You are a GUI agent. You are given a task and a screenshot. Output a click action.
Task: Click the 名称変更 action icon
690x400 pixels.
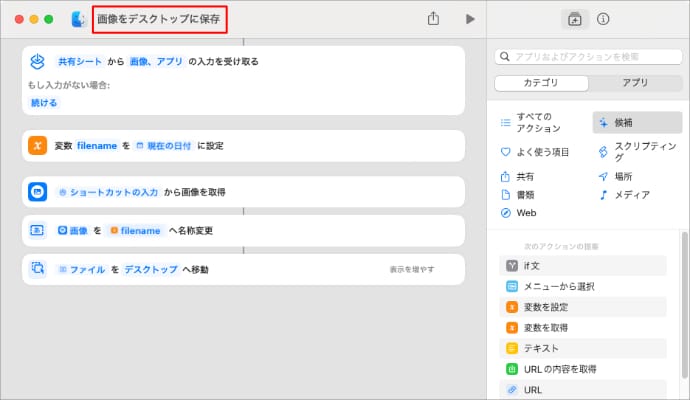click(x=37, y=230)
